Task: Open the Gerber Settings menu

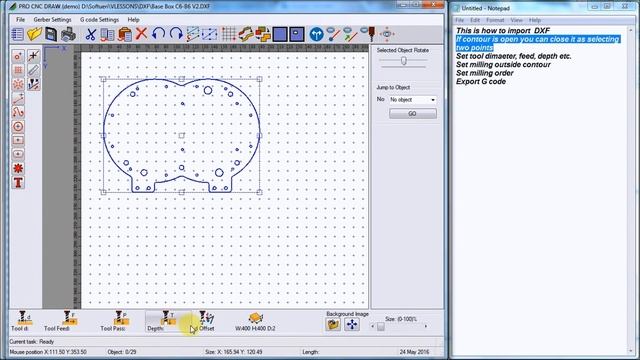Action: tap(52, 20)
